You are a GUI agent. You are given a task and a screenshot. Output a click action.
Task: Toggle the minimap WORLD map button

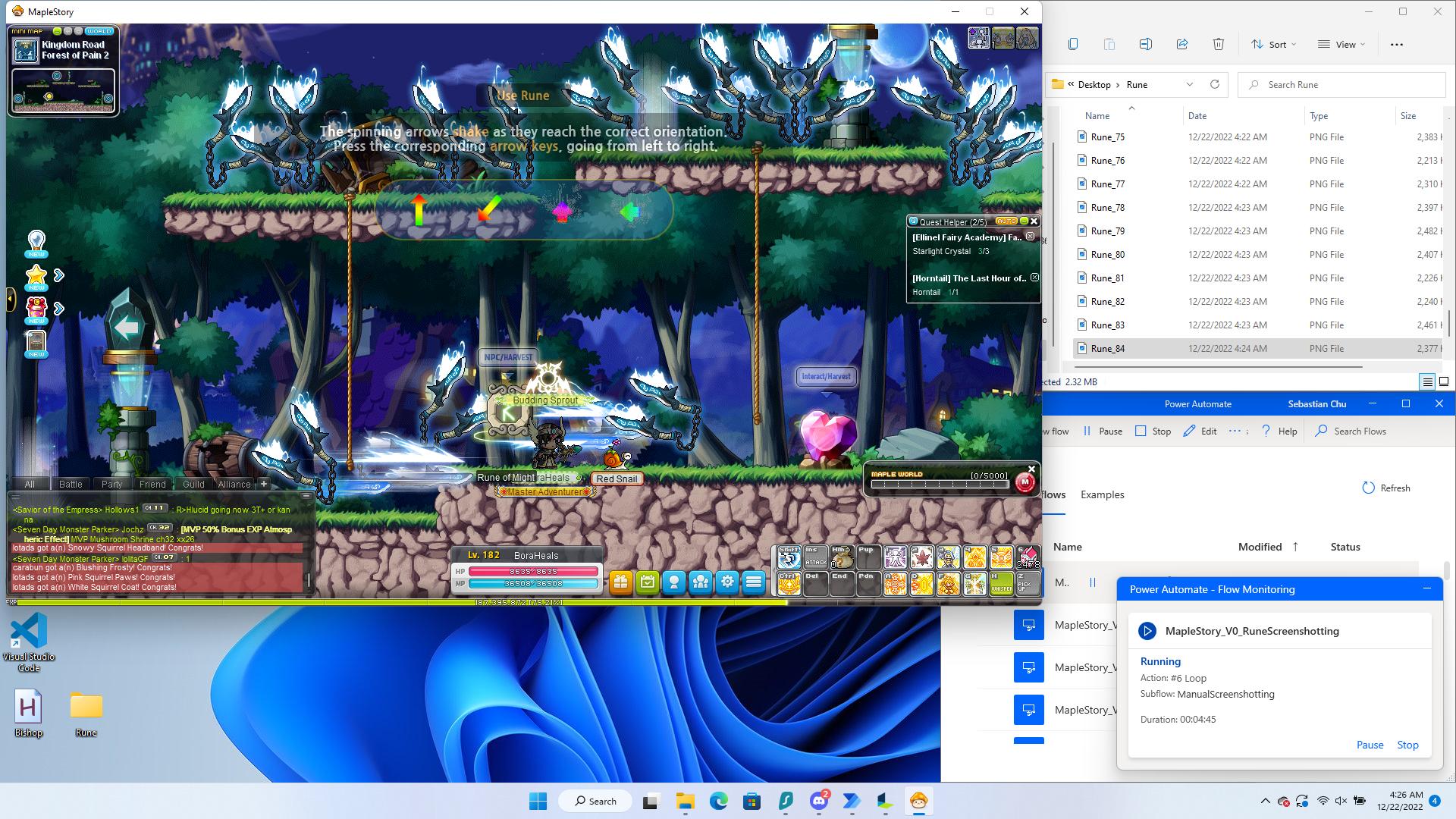coord(99,31)
